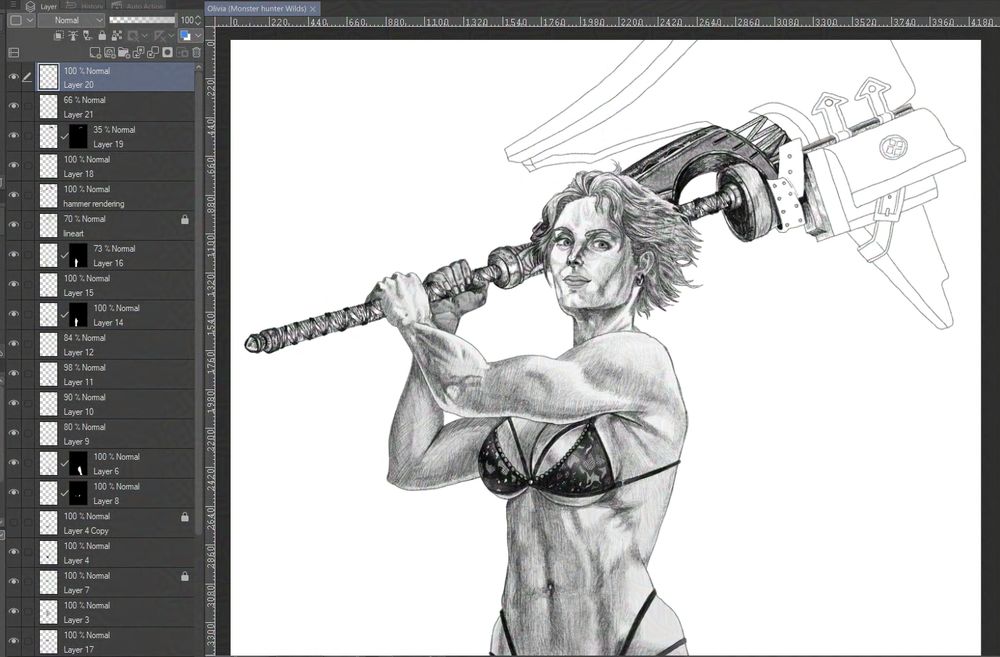1000x657 pixels.
Task: Delete the selected layer with trash icon
Action: pos(196,52)
